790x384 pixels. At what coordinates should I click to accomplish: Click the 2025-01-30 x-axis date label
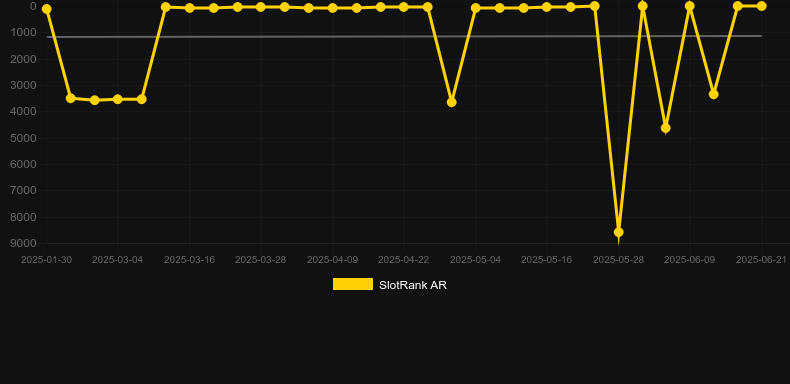tap(46, 260)
